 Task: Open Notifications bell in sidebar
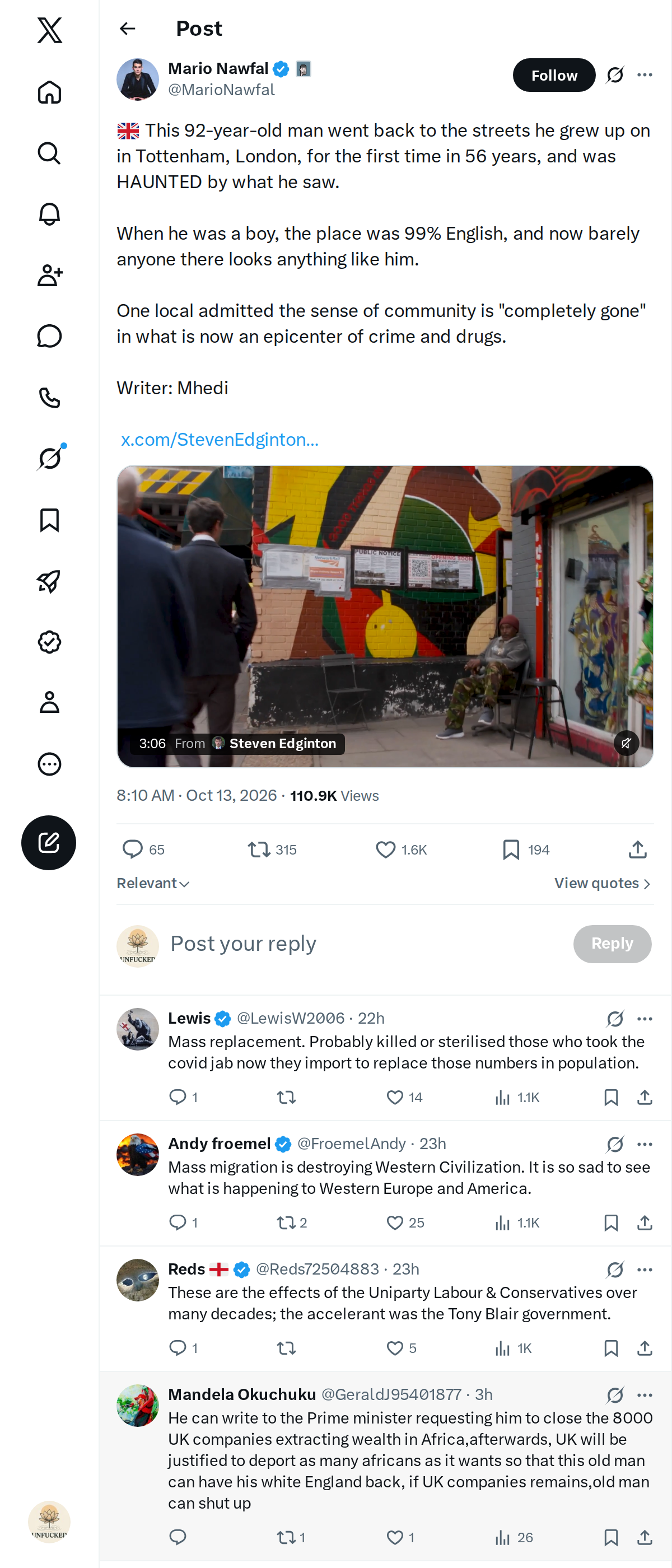pos(49,214)
